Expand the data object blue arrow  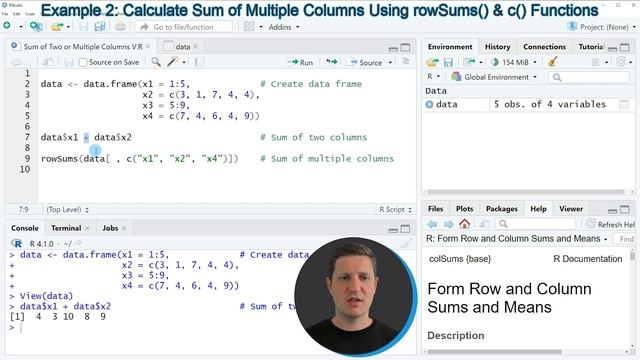(x=429, y=104)
